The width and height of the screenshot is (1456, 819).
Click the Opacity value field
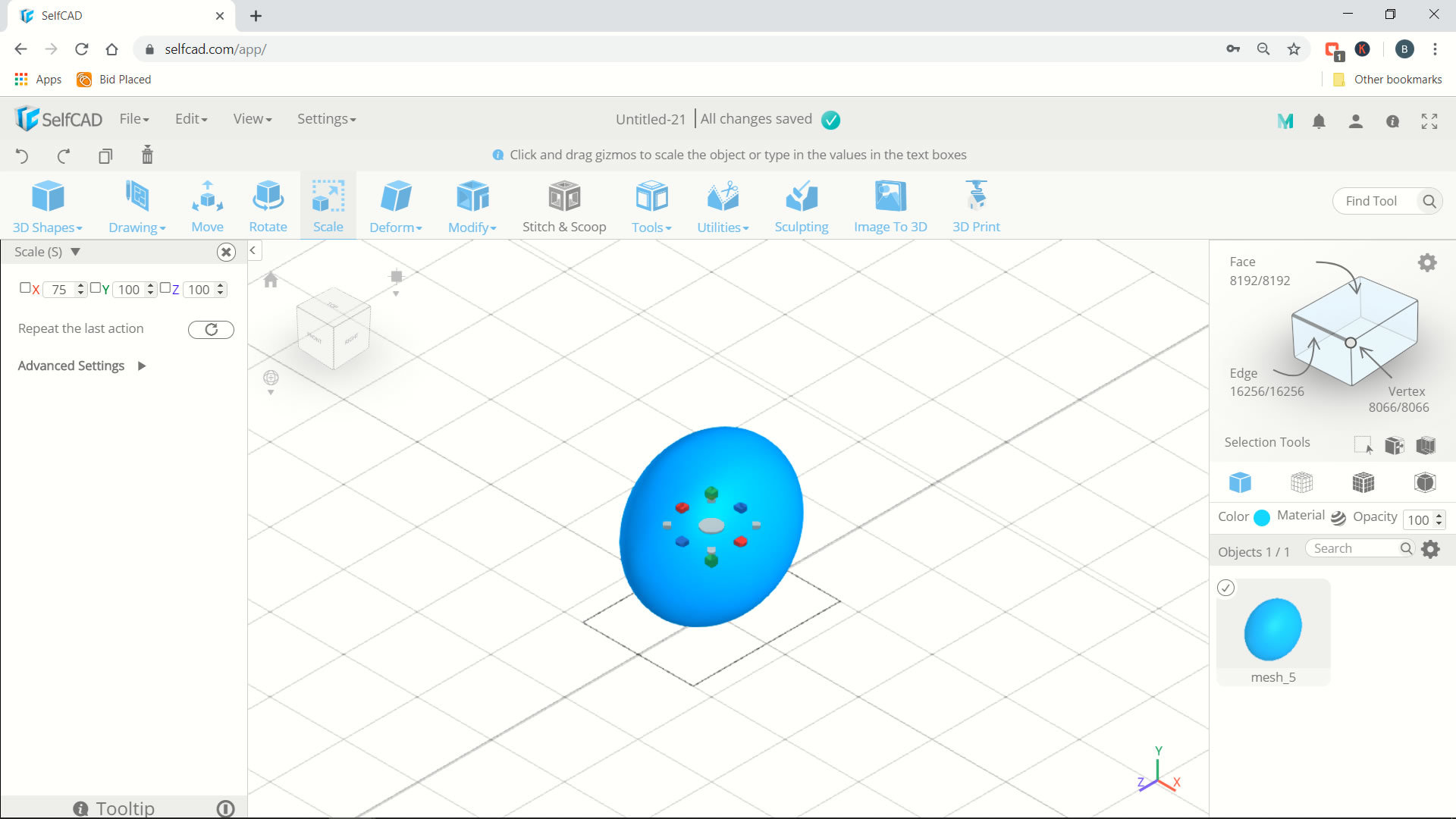tap(1424, 519)
